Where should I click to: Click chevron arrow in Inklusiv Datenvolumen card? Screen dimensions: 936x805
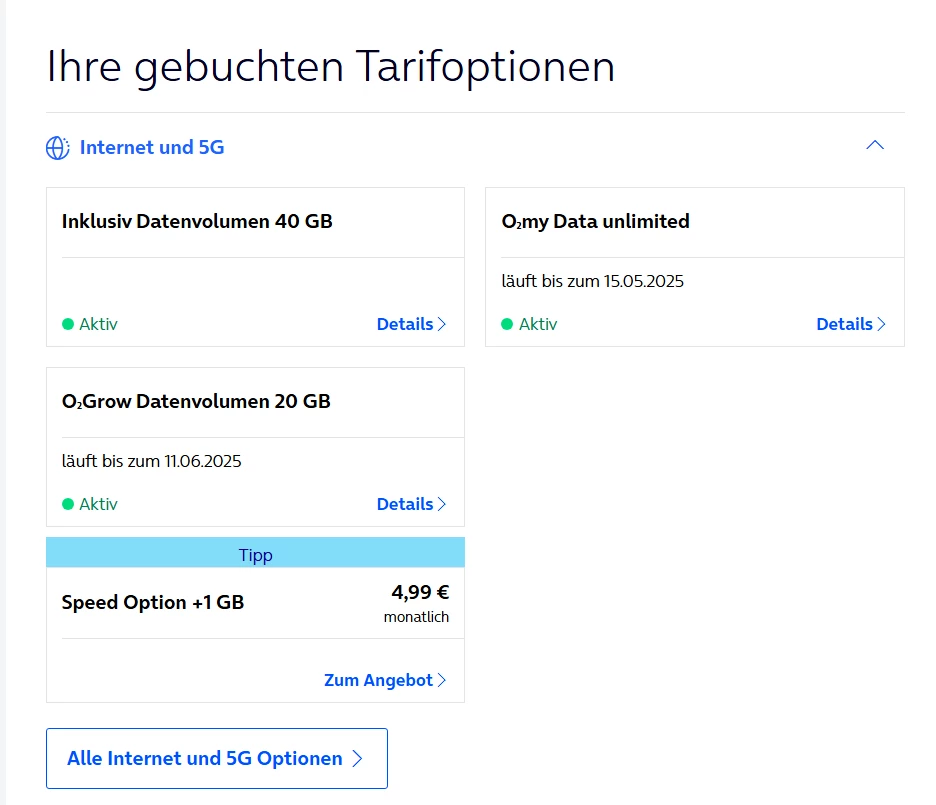[442, 324]
